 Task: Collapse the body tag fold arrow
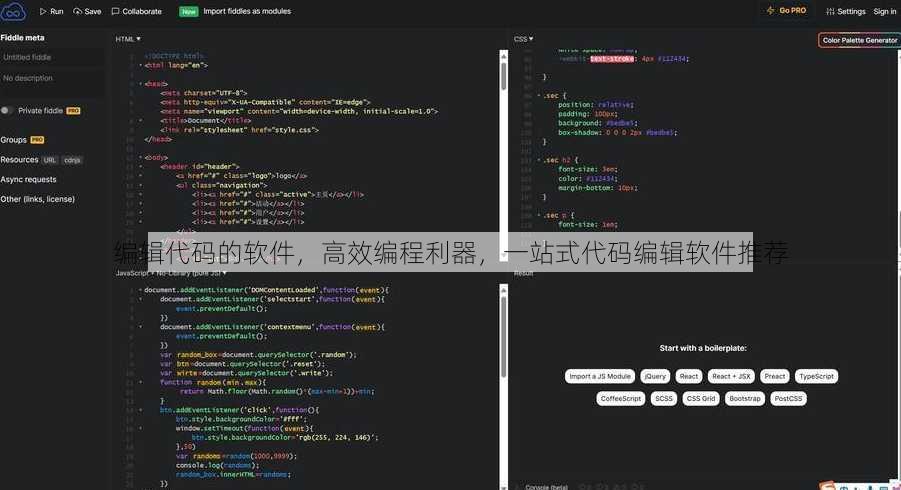141,157
